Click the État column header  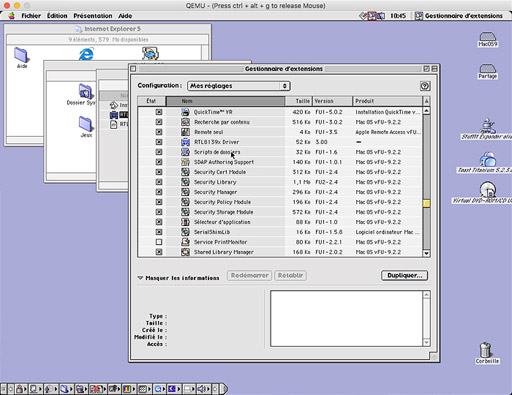(x=151, y=101)
